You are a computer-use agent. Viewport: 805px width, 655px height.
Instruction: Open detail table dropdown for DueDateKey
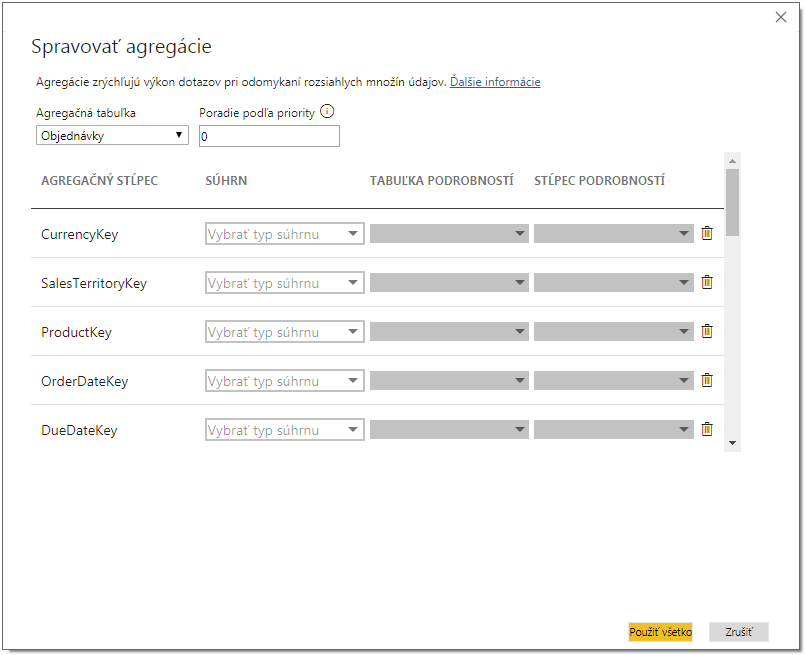449,430
